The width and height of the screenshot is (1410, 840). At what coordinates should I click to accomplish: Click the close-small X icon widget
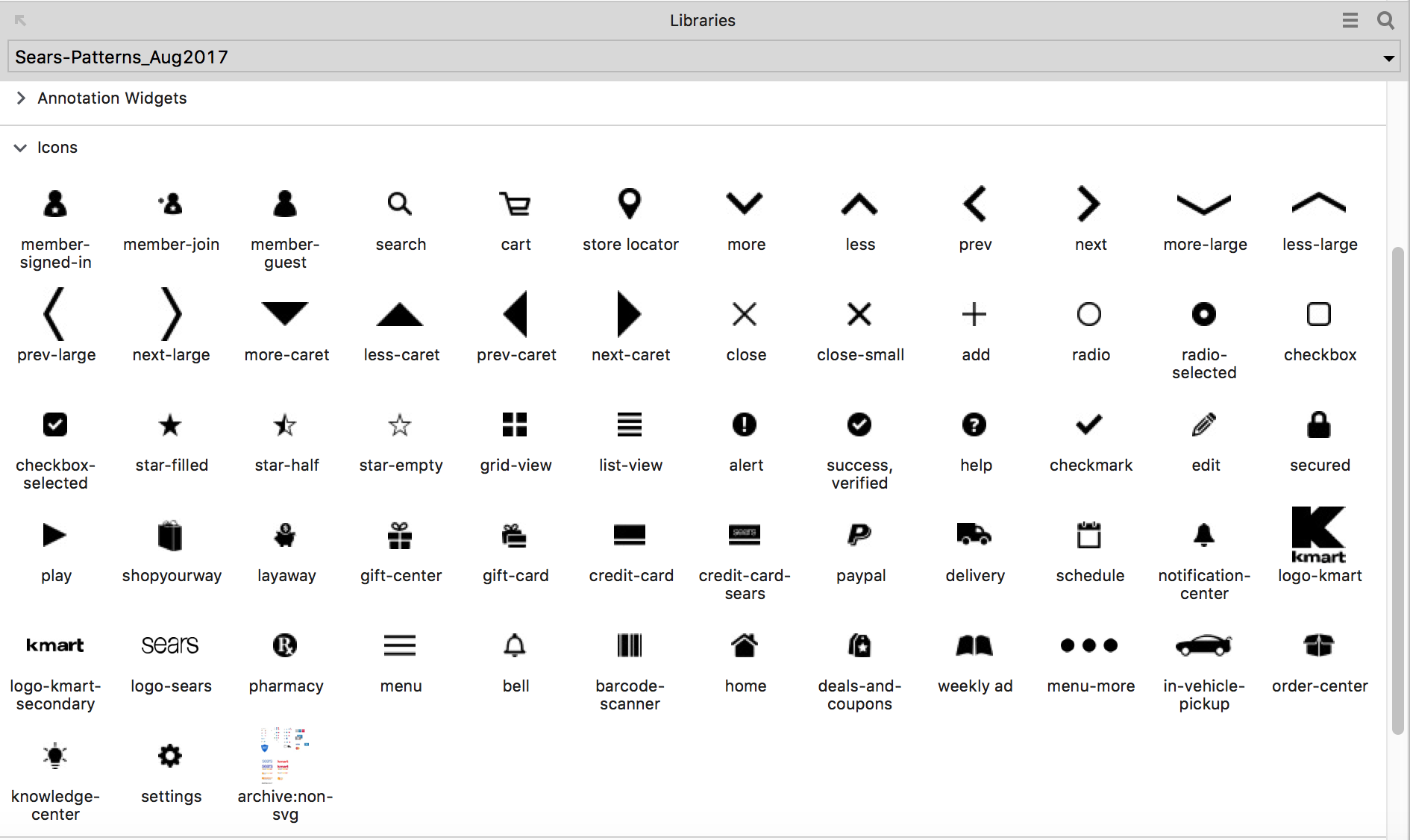pyautogui.click(x=859, y=314)
